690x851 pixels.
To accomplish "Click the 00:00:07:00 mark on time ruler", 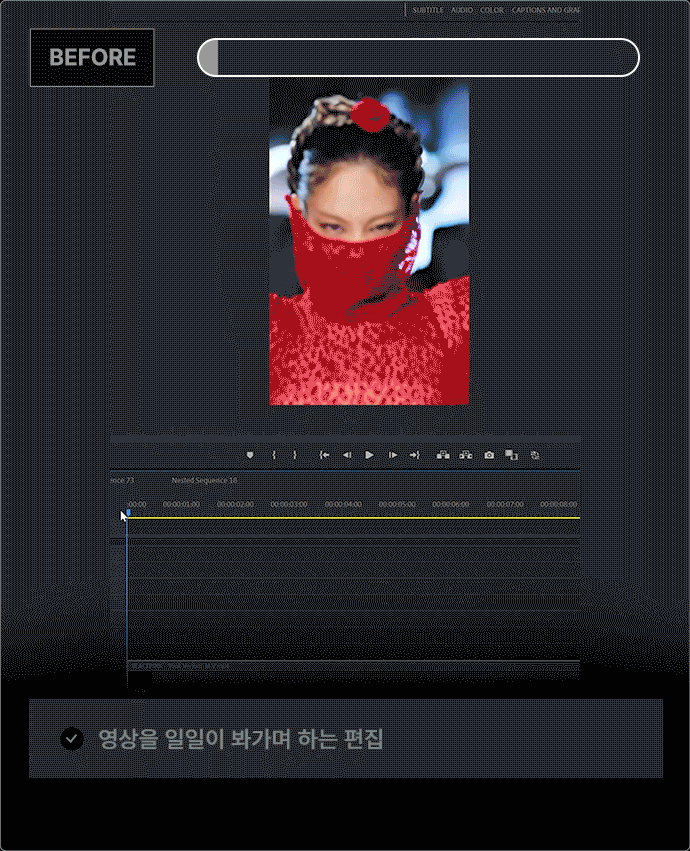I will 505,504.
